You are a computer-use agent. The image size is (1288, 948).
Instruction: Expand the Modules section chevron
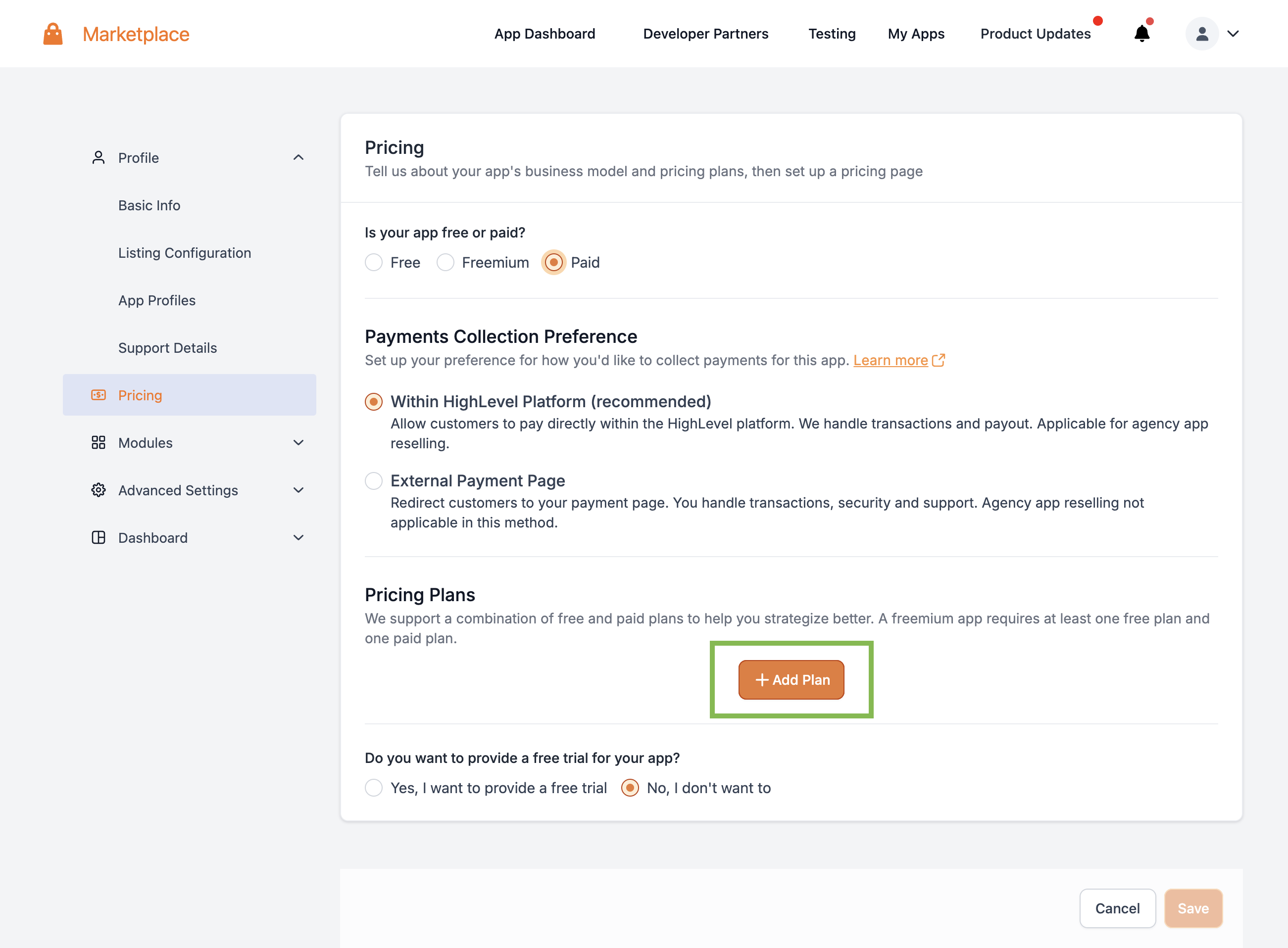[298, 442]
